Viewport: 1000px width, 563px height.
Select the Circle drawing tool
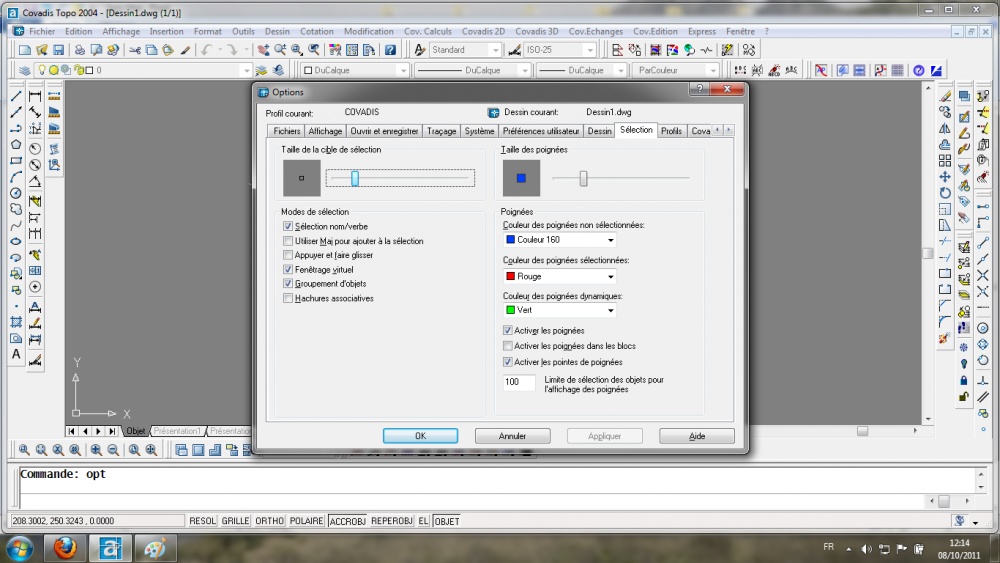click(16, 193)
